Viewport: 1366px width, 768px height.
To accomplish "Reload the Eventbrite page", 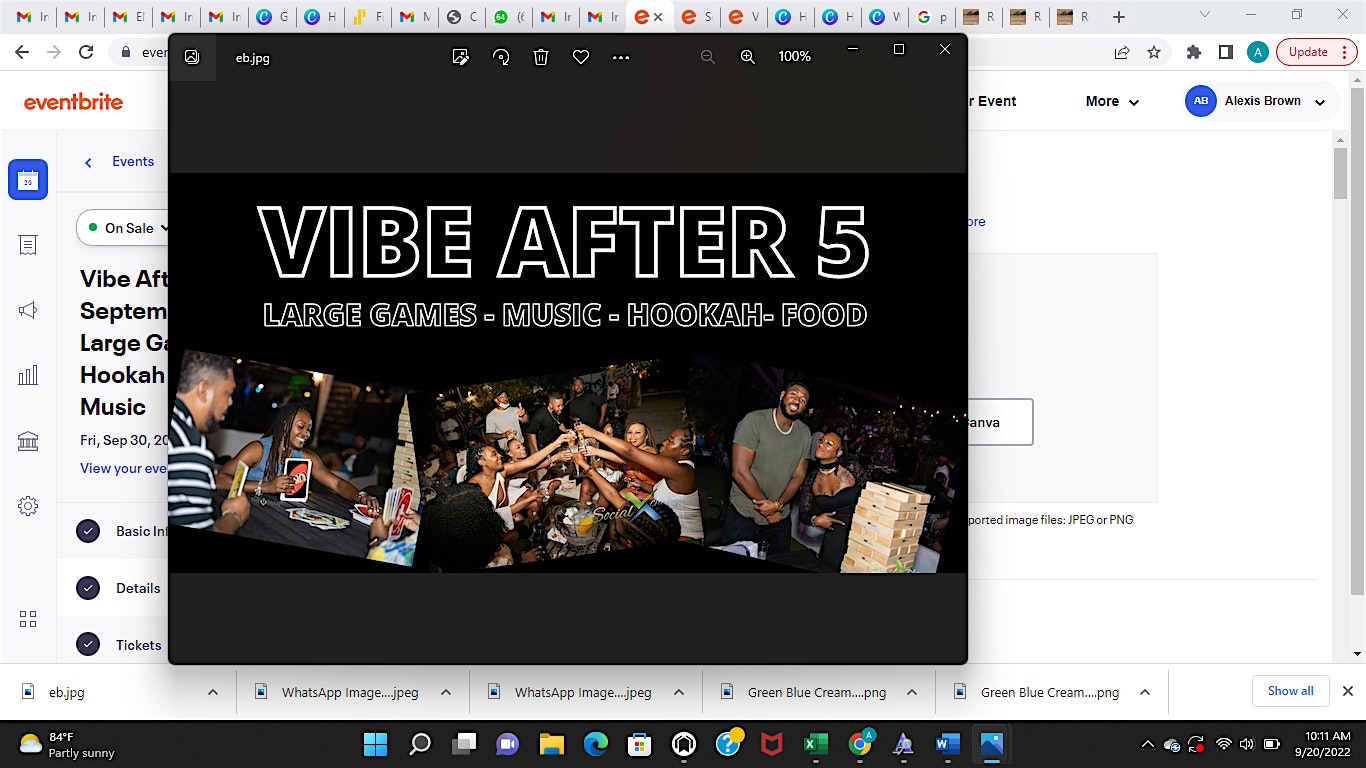I will point(86,52).
